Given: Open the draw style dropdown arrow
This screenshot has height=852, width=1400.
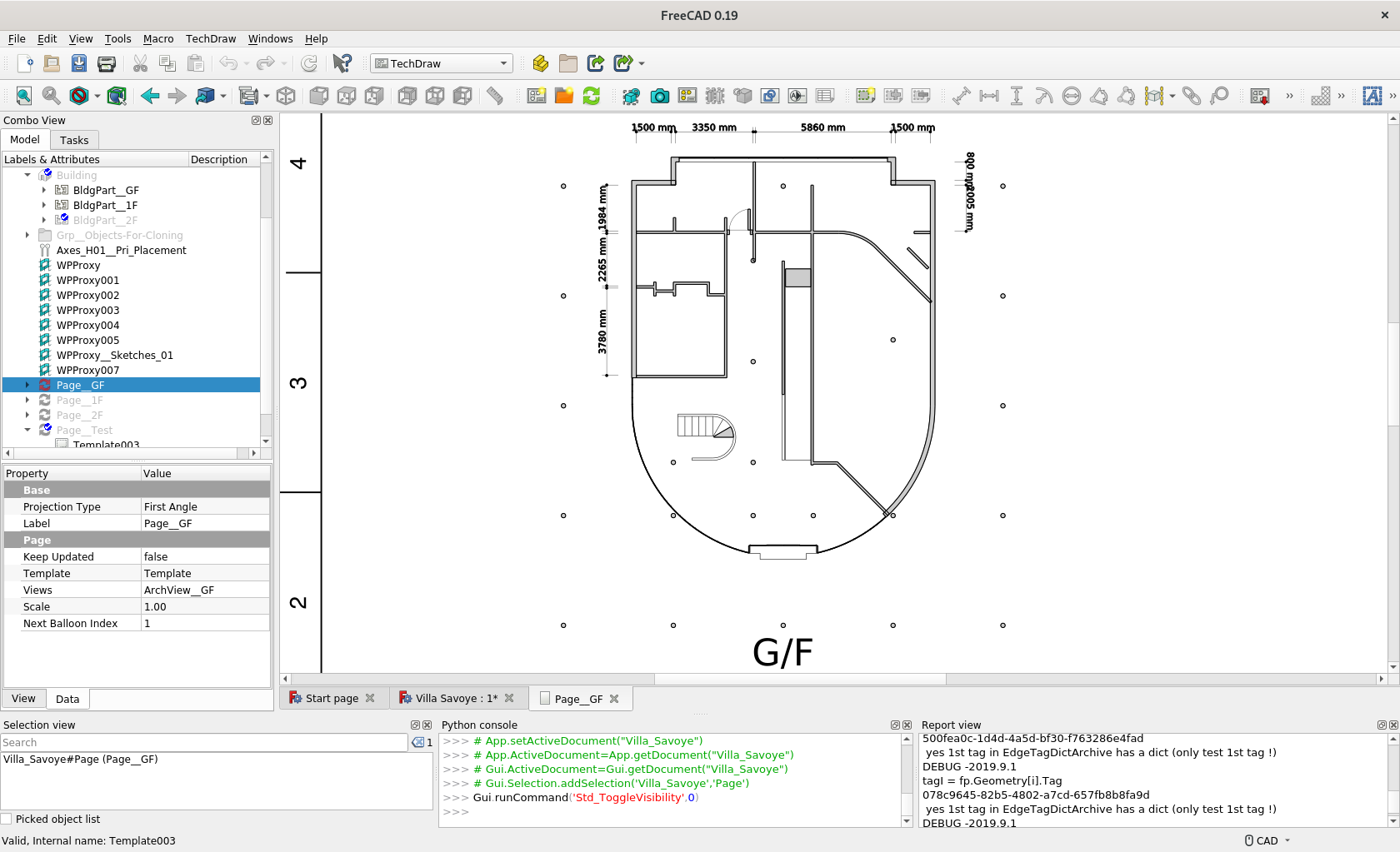Looking at the screenshot, I should coord(97,97).
